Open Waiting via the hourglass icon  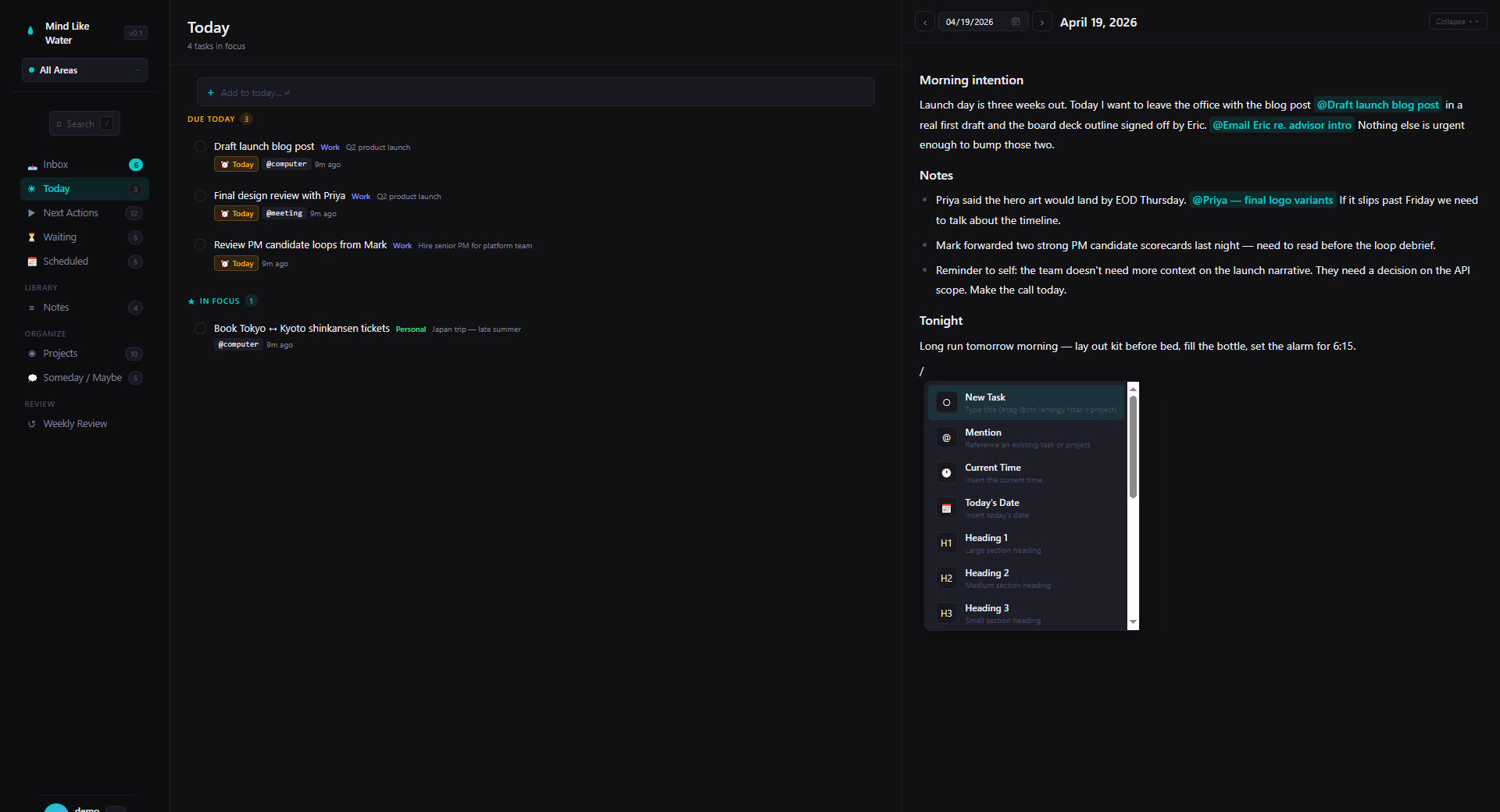tap(31, 237)
